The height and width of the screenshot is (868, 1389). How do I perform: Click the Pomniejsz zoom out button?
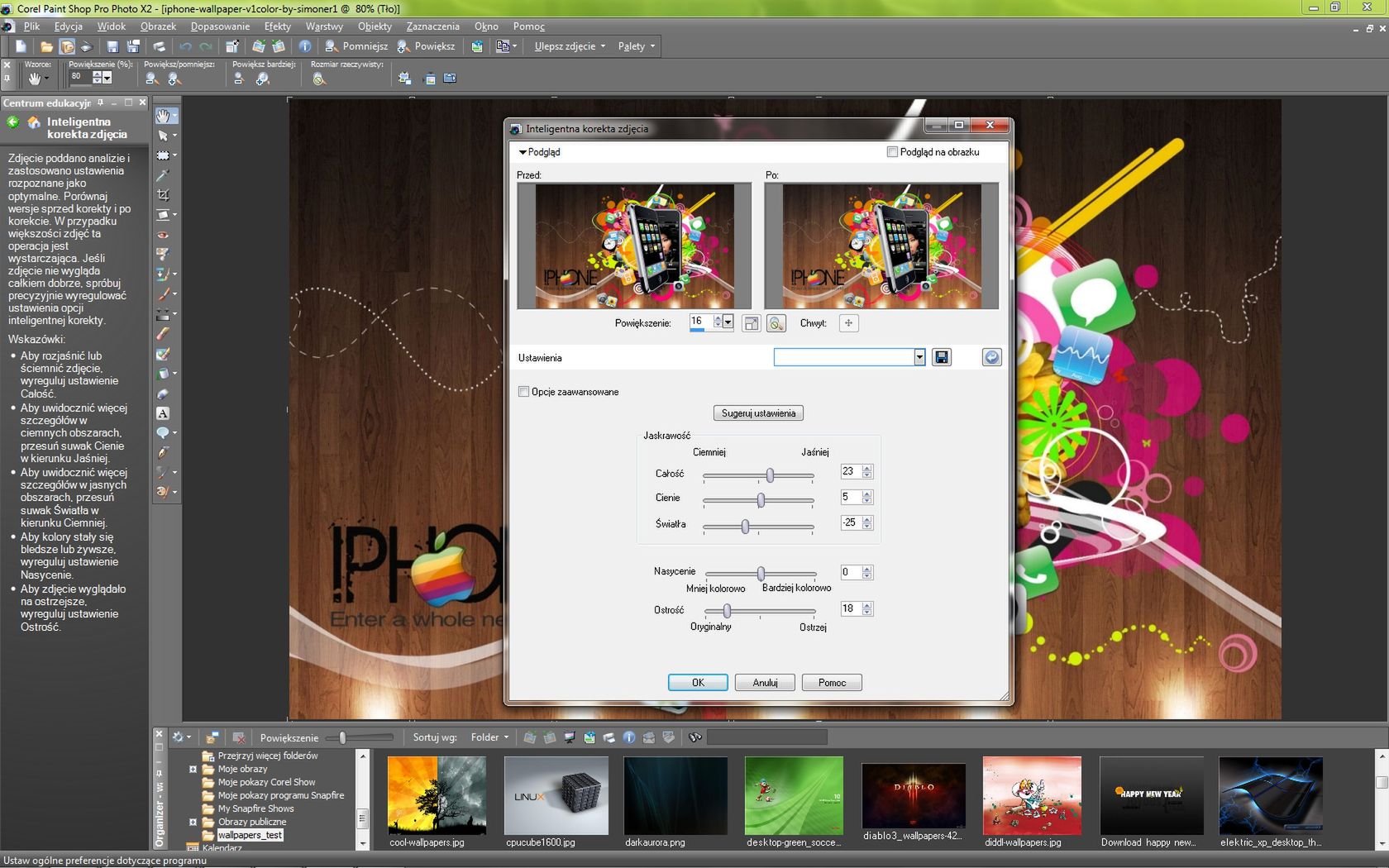356,46
